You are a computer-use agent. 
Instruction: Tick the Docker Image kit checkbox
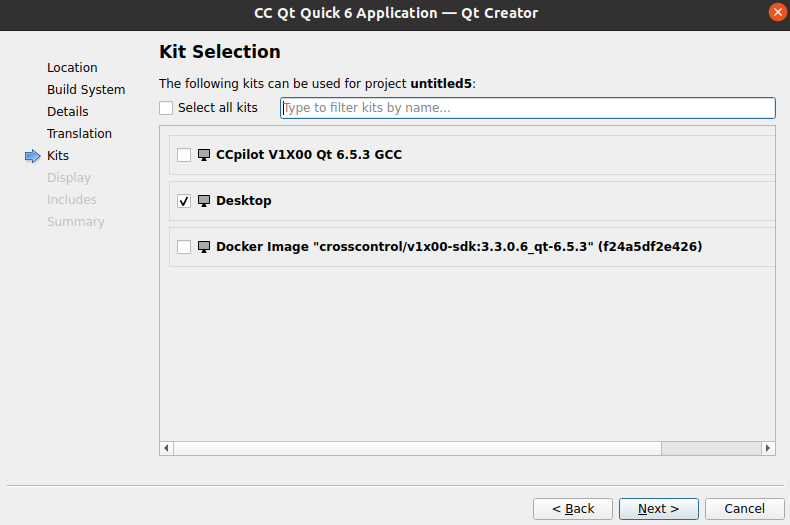pyautogui.click(x=184, y=247)
